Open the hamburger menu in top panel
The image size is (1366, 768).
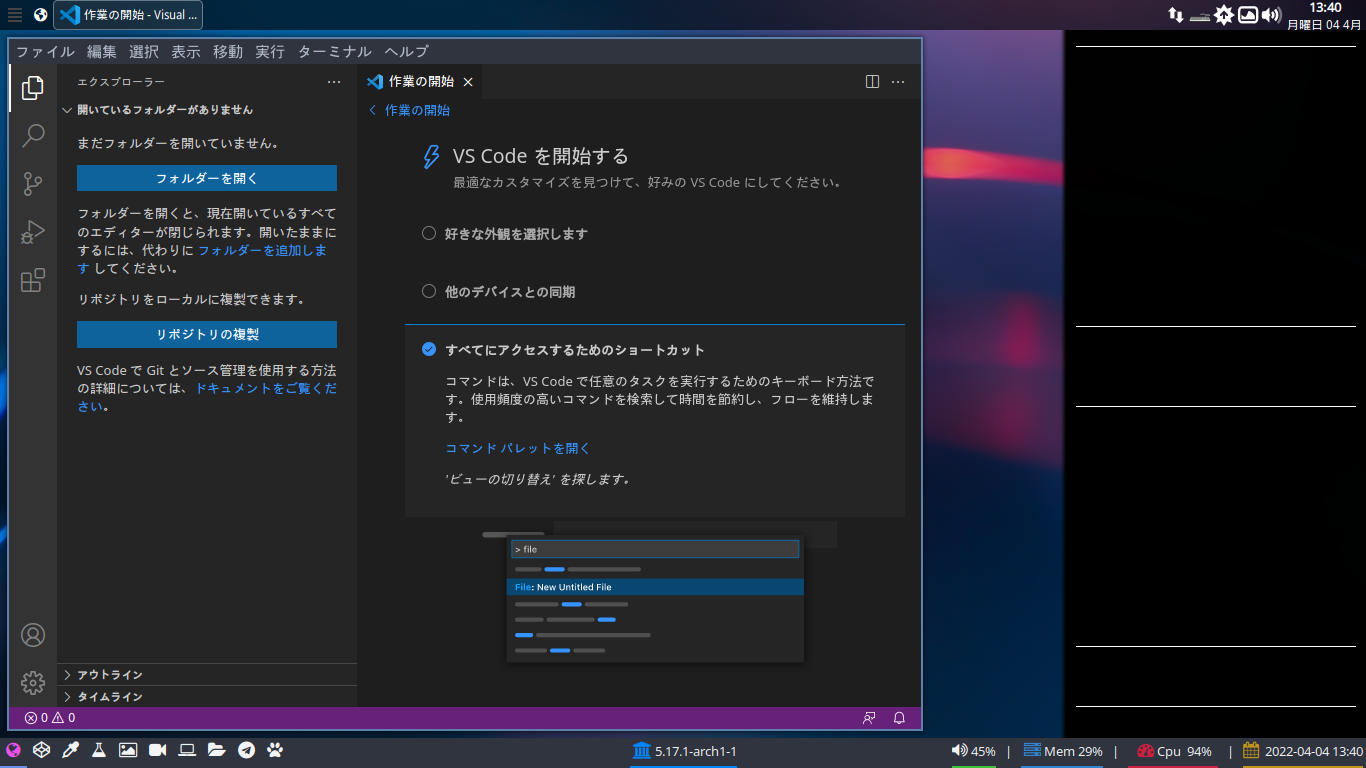(x=15, y=15)
